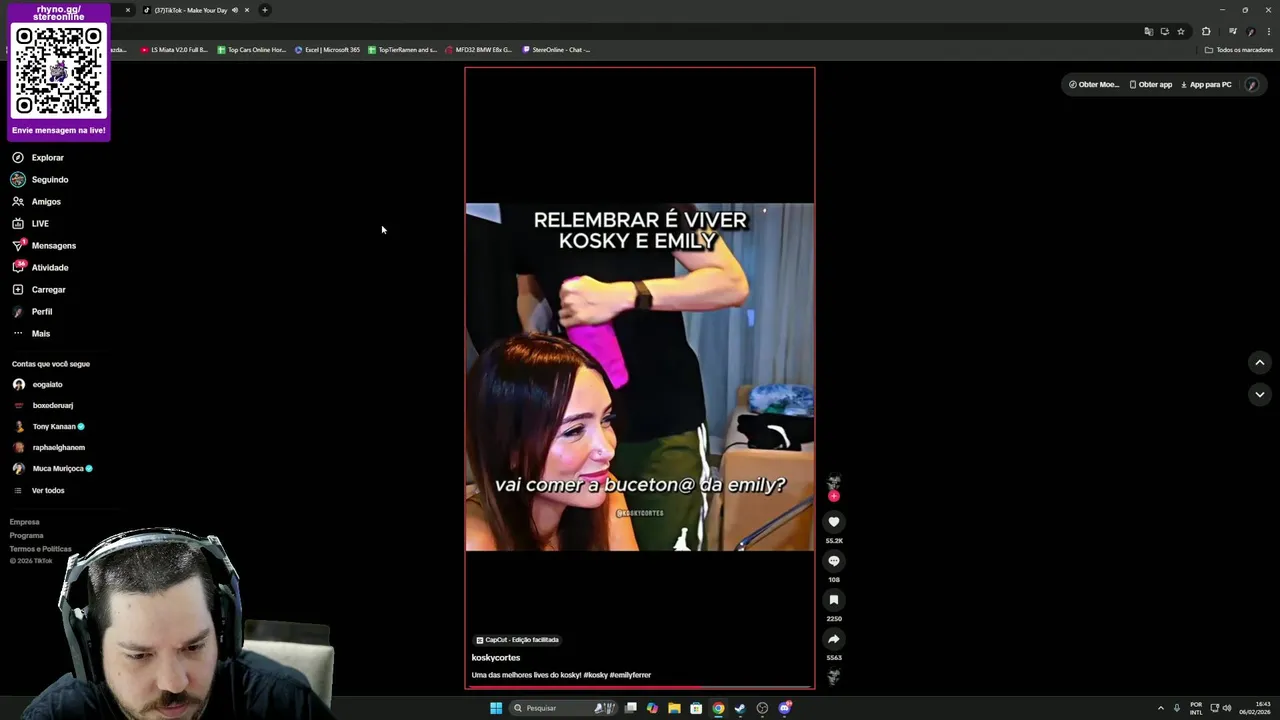Open boxederuarj followed account
The image size is (1280, 720).
(x=43, y=406)
